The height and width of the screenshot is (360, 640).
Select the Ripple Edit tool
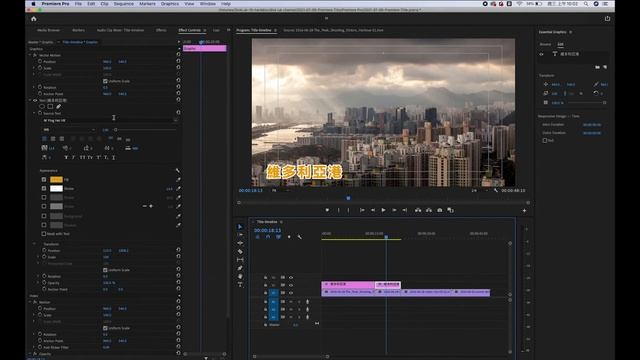pyautogui.click(x=240, y=243)
